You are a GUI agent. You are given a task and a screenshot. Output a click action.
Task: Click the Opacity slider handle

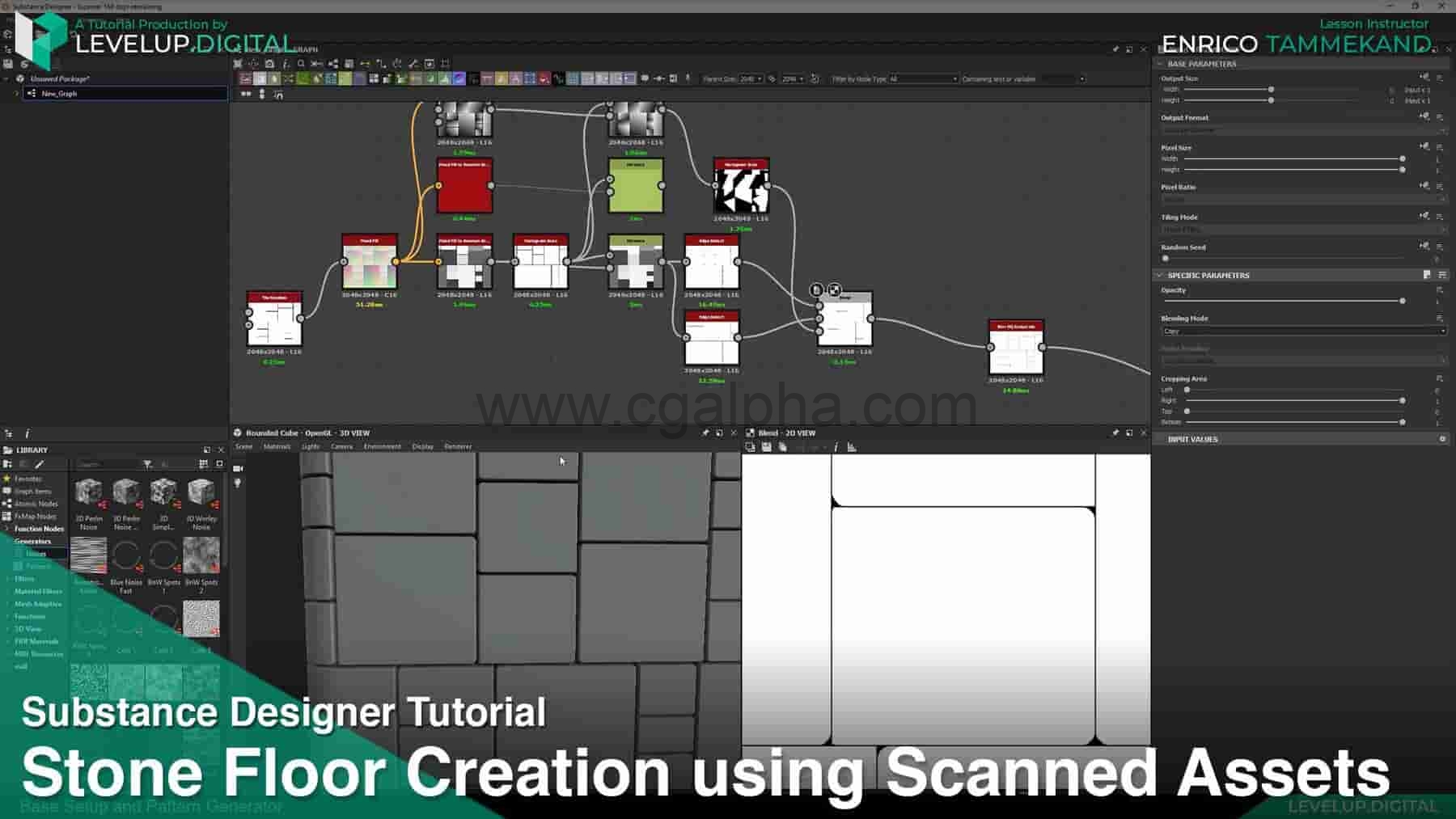pyautogui.click(x=1402, y=301)
